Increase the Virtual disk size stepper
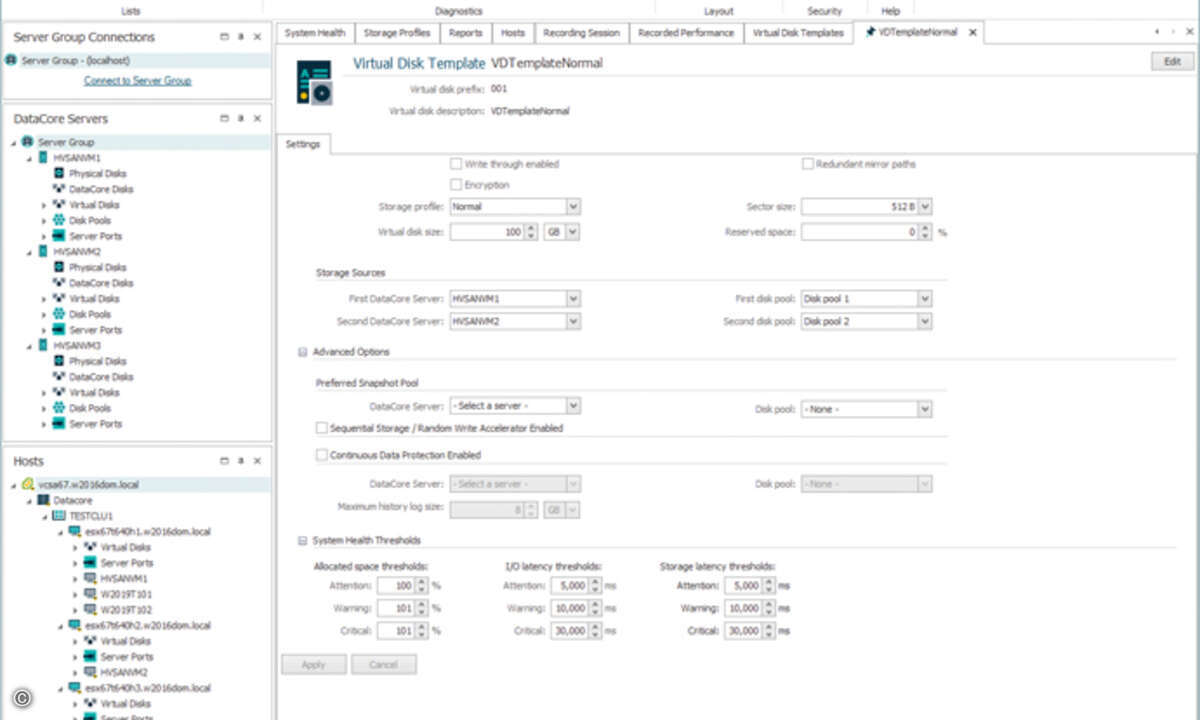Viewport: 1200px width, 720px height. pos(531,228)
